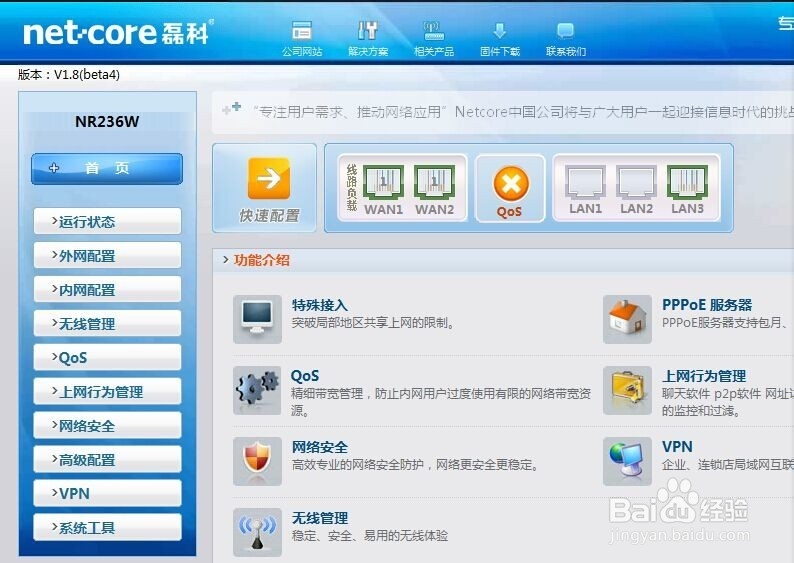Screen dimensions: 794x563
Task: Click the 快速配置 orange arrow icon
Action: pos(269,178)
